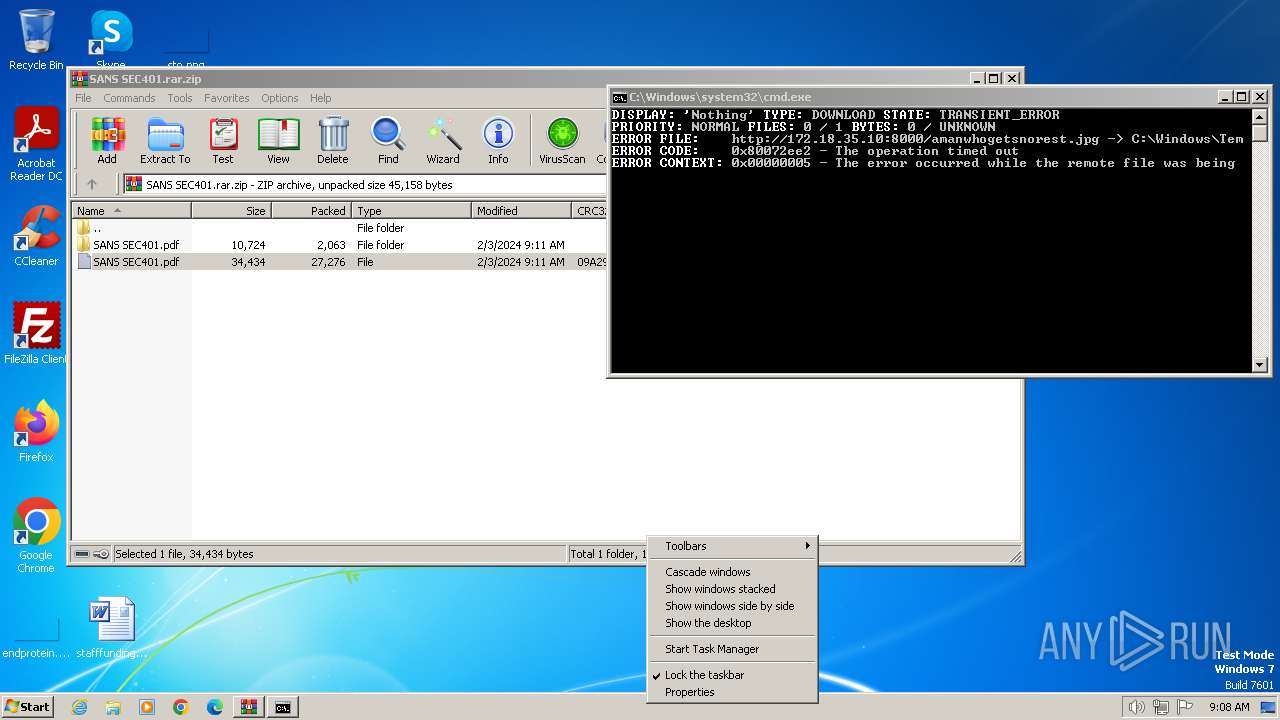Click the cmd.exe window title bar icon

(x=619, y=97)
